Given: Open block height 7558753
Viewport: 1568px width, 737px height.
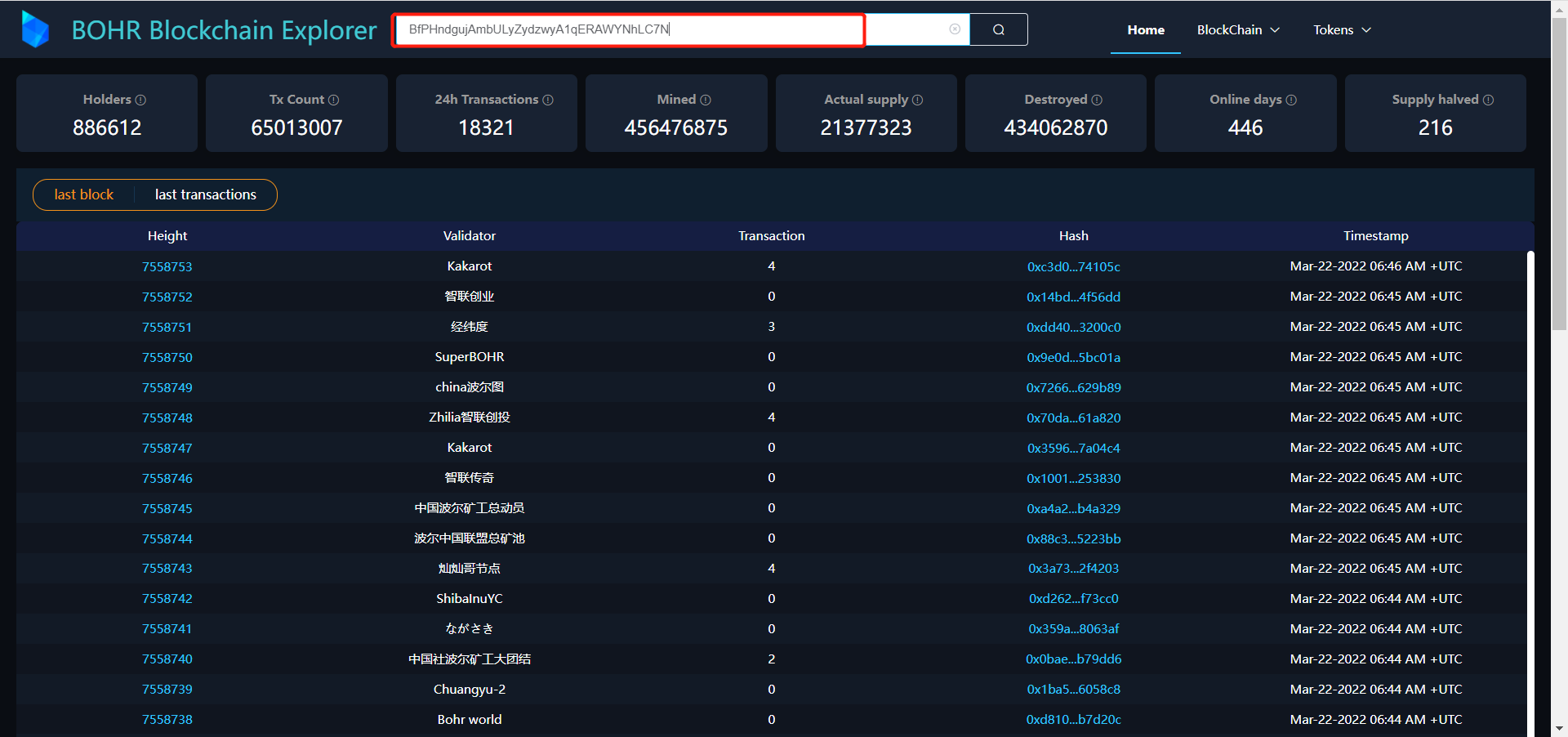Looking at the screenshot, I should (x=167, y=267).
